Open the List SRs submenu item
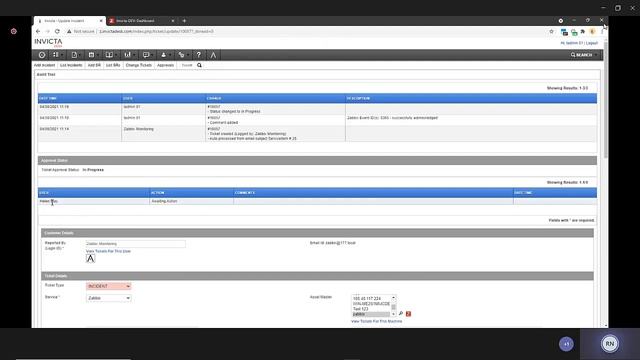The width and height of the screenshot is (640, 360). click(113, 65)
